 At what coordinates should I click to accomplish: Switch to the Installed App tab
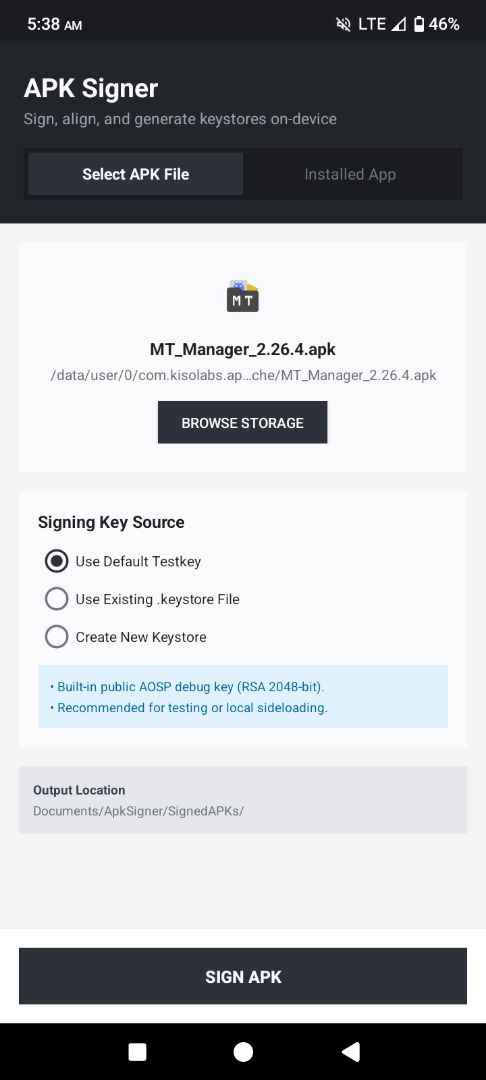pyautogui.click(x=350, y=174)
